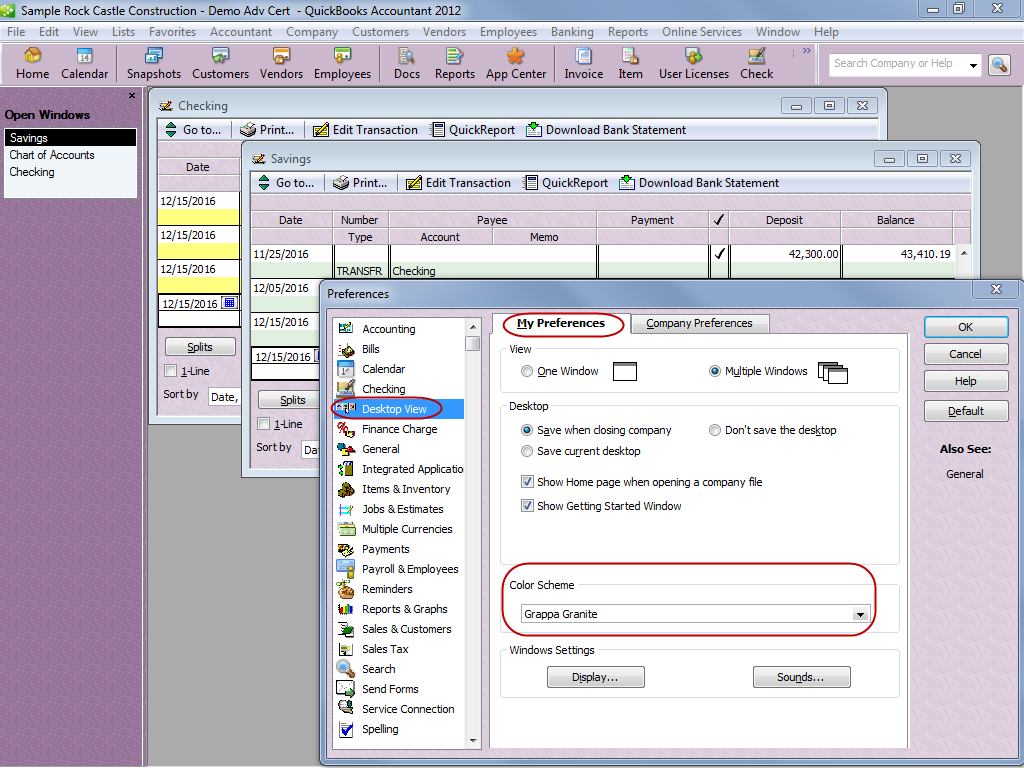The height and width of the screenshot is (768, 1024).
Task: Open the Display settings button
Action: pyautogui.click(x=596, y=677)
